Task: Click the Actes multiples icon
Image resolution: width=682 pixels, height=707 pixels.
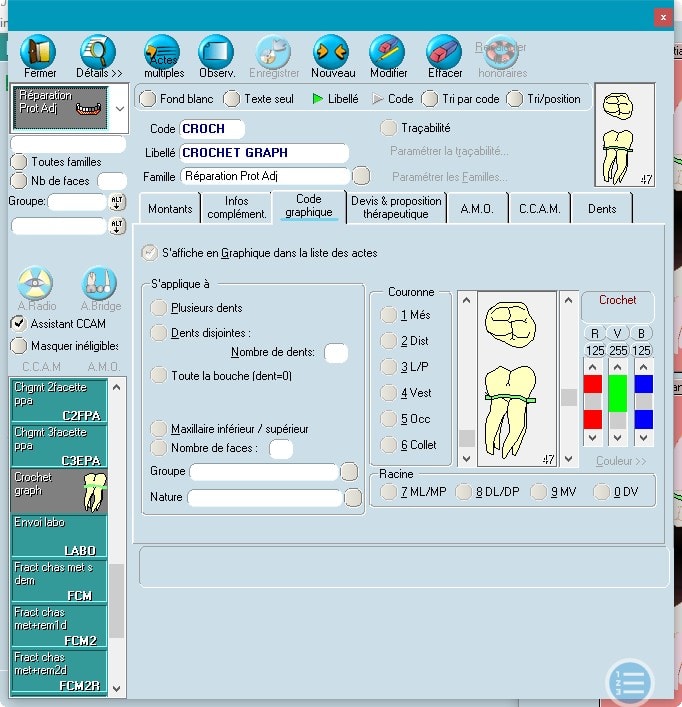Action: [162, 52]
